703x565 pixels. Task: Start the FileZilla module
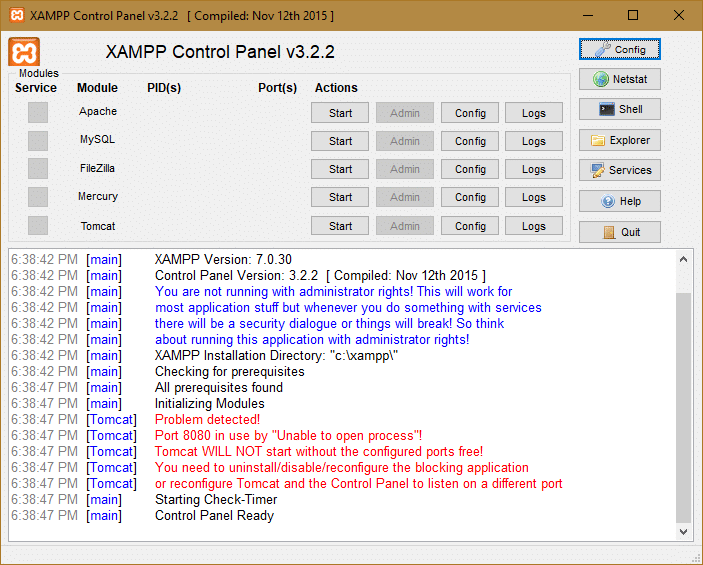pos(340,170)
